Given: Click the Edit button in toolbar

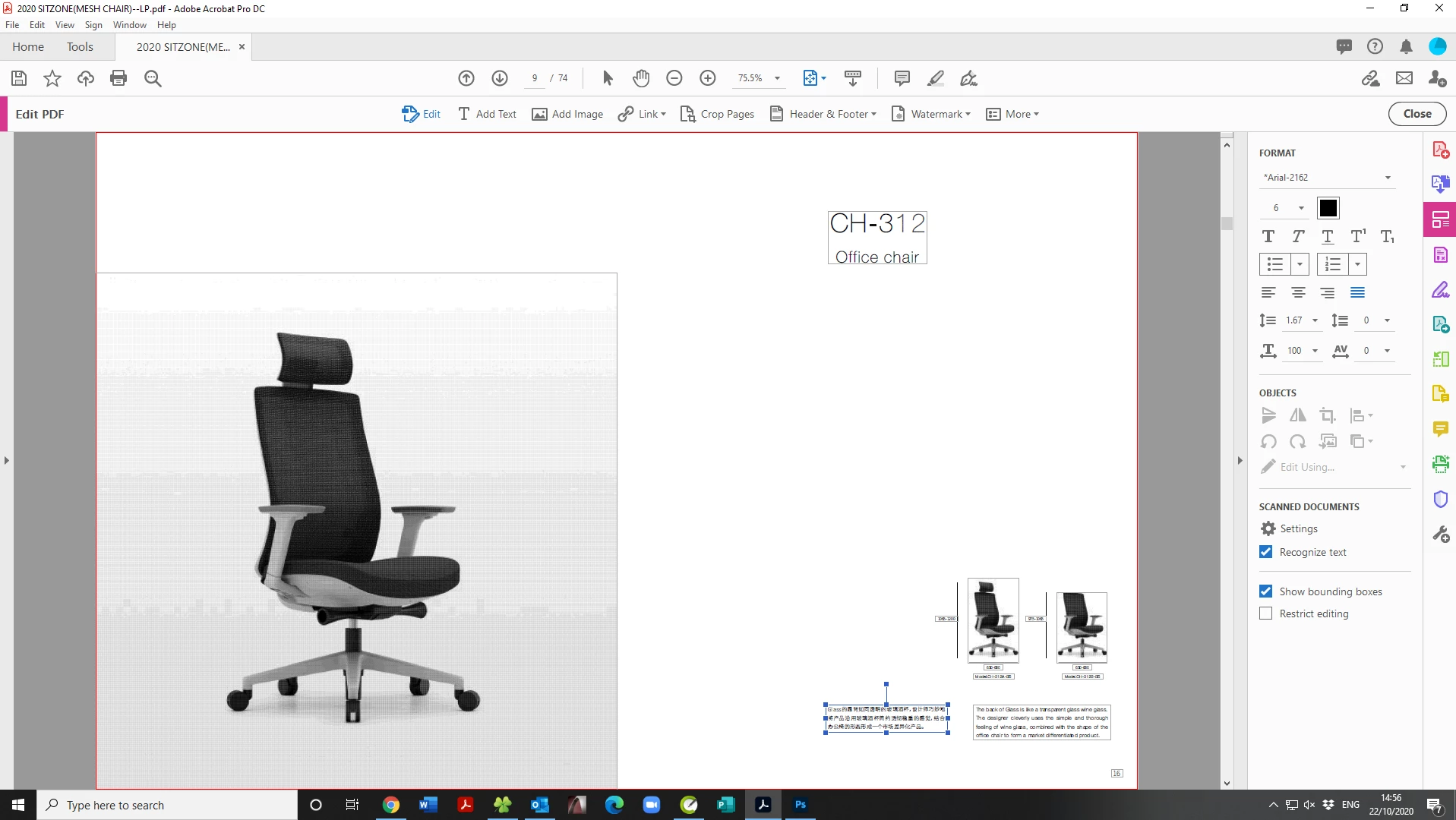Looking at the screenshot, I should click(421, 114).
